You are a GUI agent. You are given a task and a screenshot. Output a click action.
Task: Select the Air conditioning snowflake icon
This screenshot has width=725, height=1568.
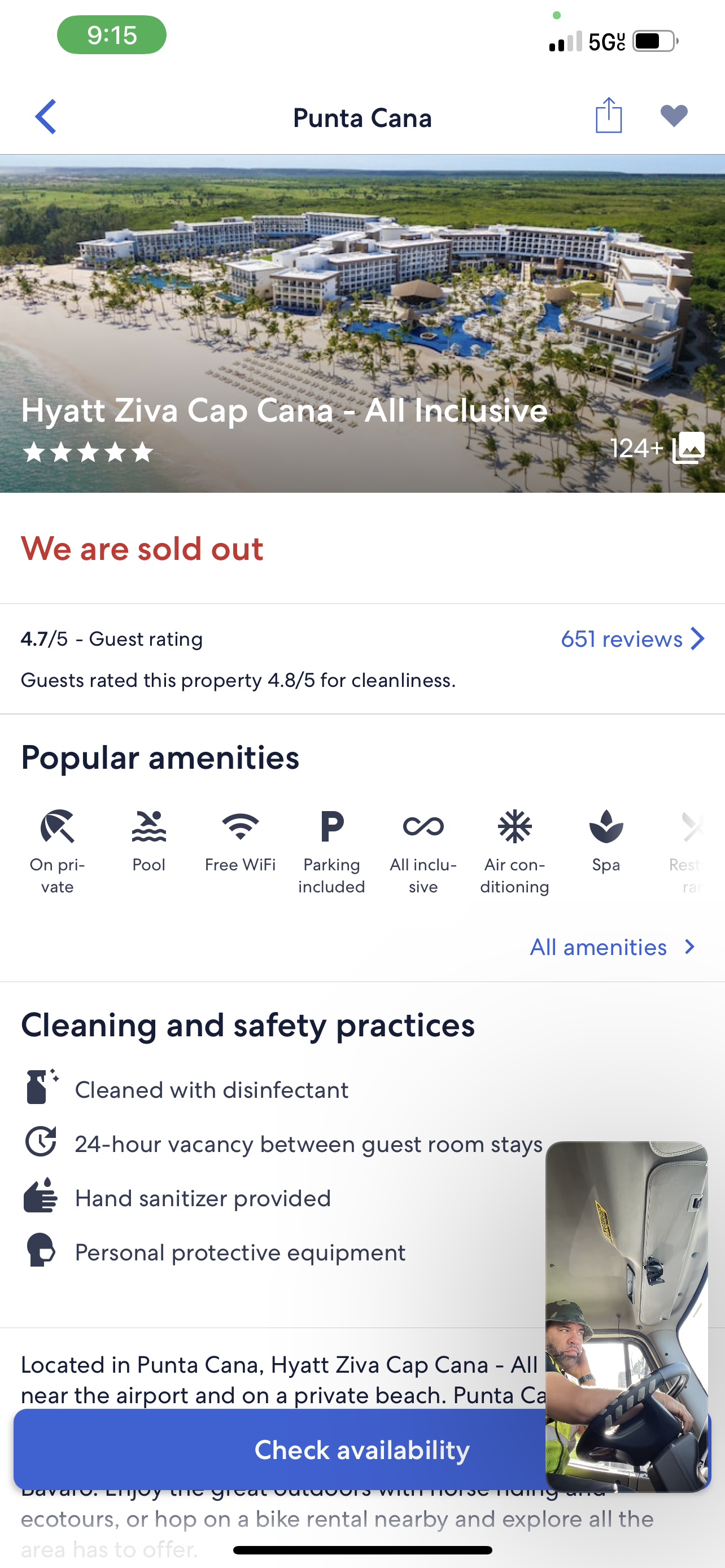coord(515,826)
